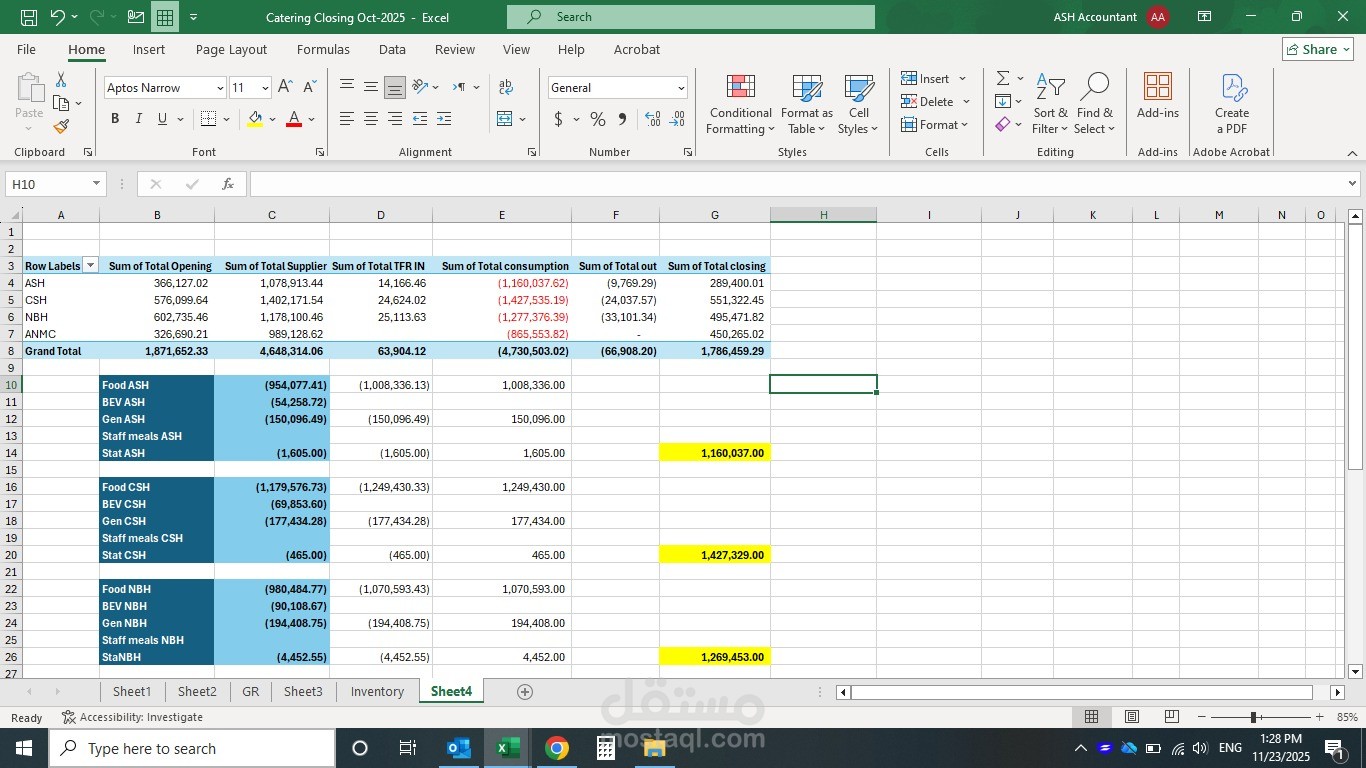Toggle Underline formatting
Screen dimensions: 1366x768
pos(162,119)
